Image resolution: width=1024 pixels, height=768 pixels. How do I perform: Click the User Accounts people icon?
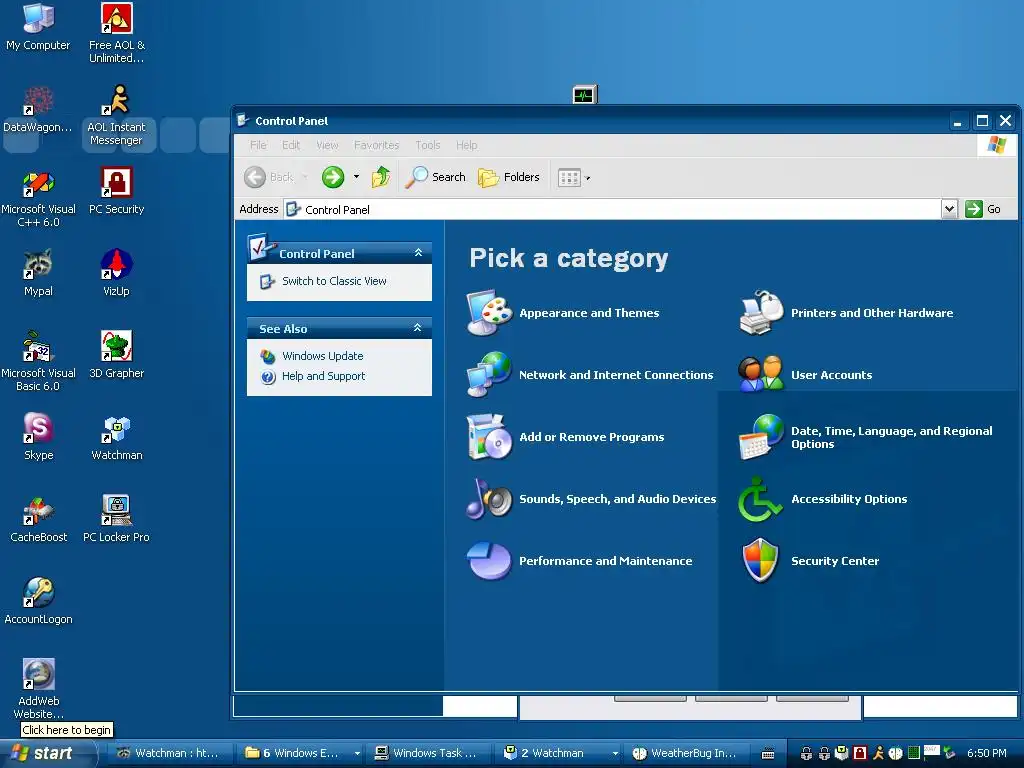pyautogui.click(x=761, y=374)
